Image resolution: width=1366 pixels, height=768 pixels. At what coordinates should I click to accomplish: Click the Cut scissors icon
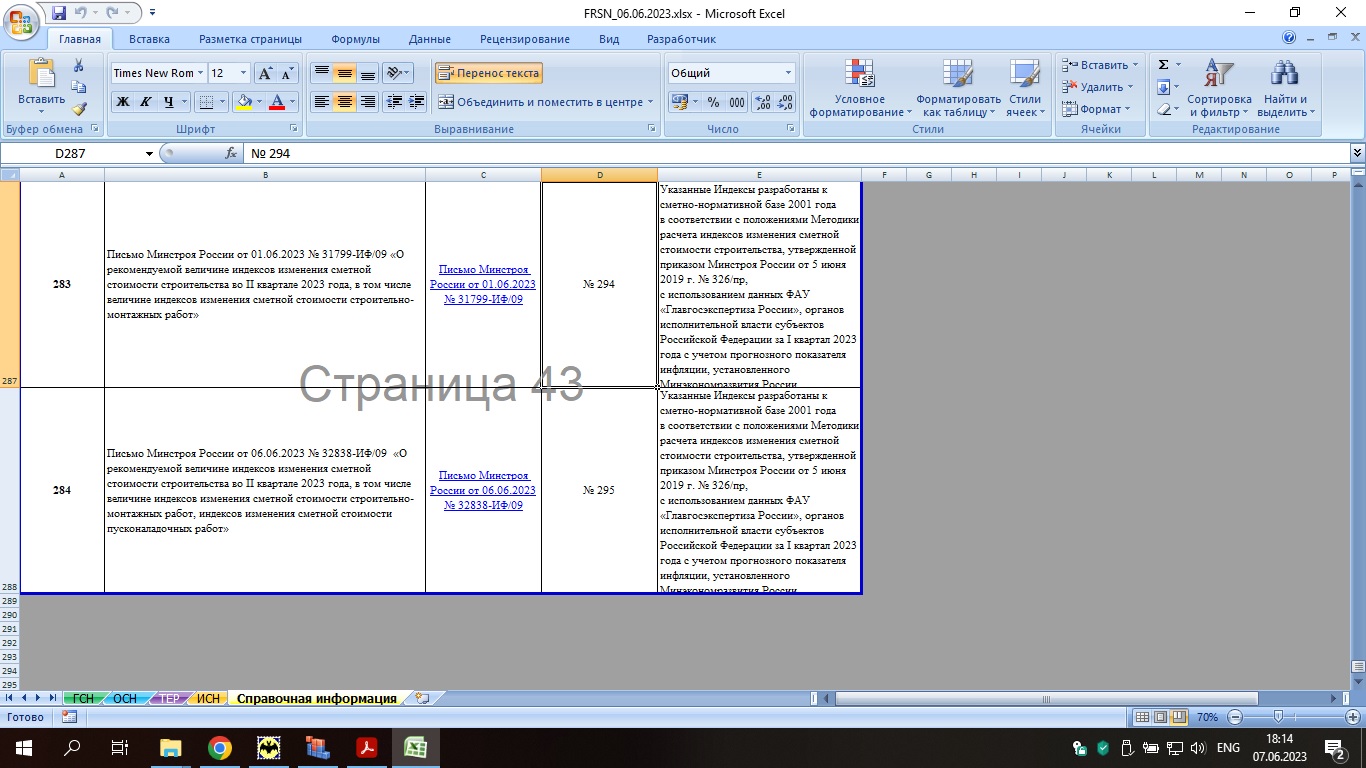pyautogui.click(x=79, y=65)
